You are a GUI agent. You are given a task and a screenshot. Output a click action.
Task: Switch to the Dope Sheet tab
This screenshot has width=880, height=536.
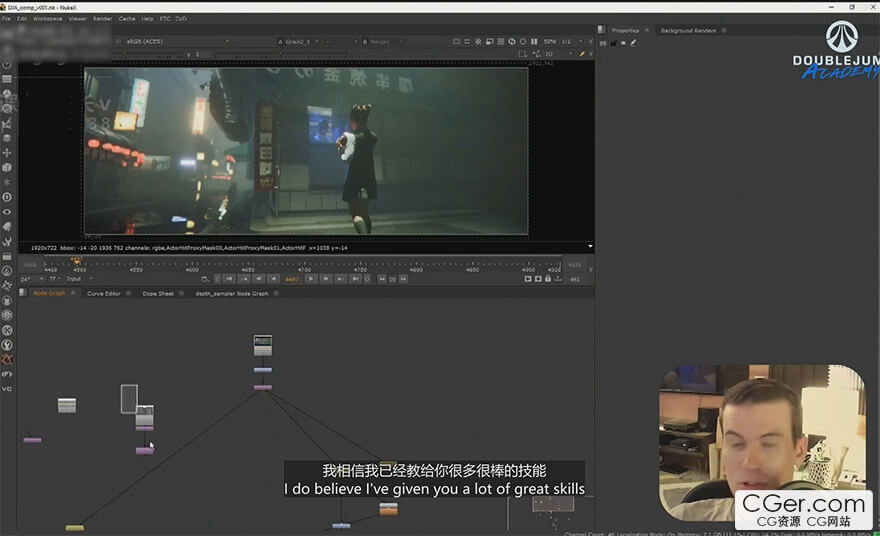click(x=158, y=293)
